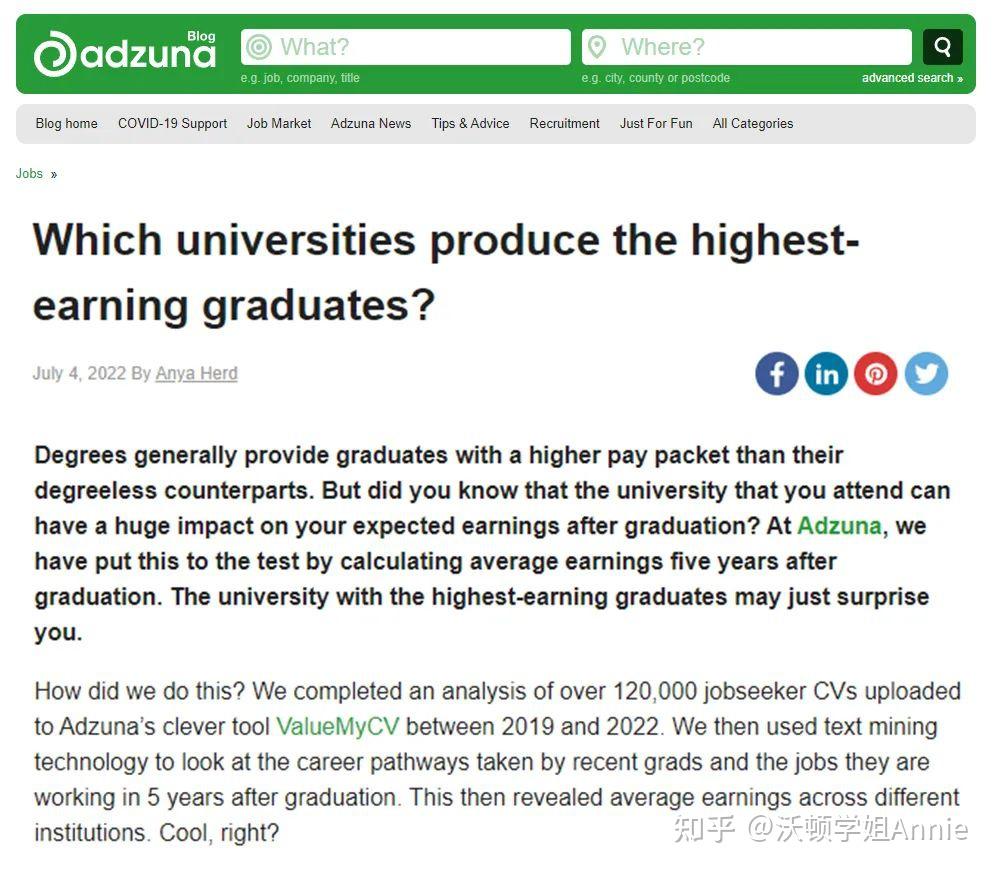Viewport: 993px width, 869px height.
Task: Click the Adzuna logo
Action: click(x=124, y=52)
